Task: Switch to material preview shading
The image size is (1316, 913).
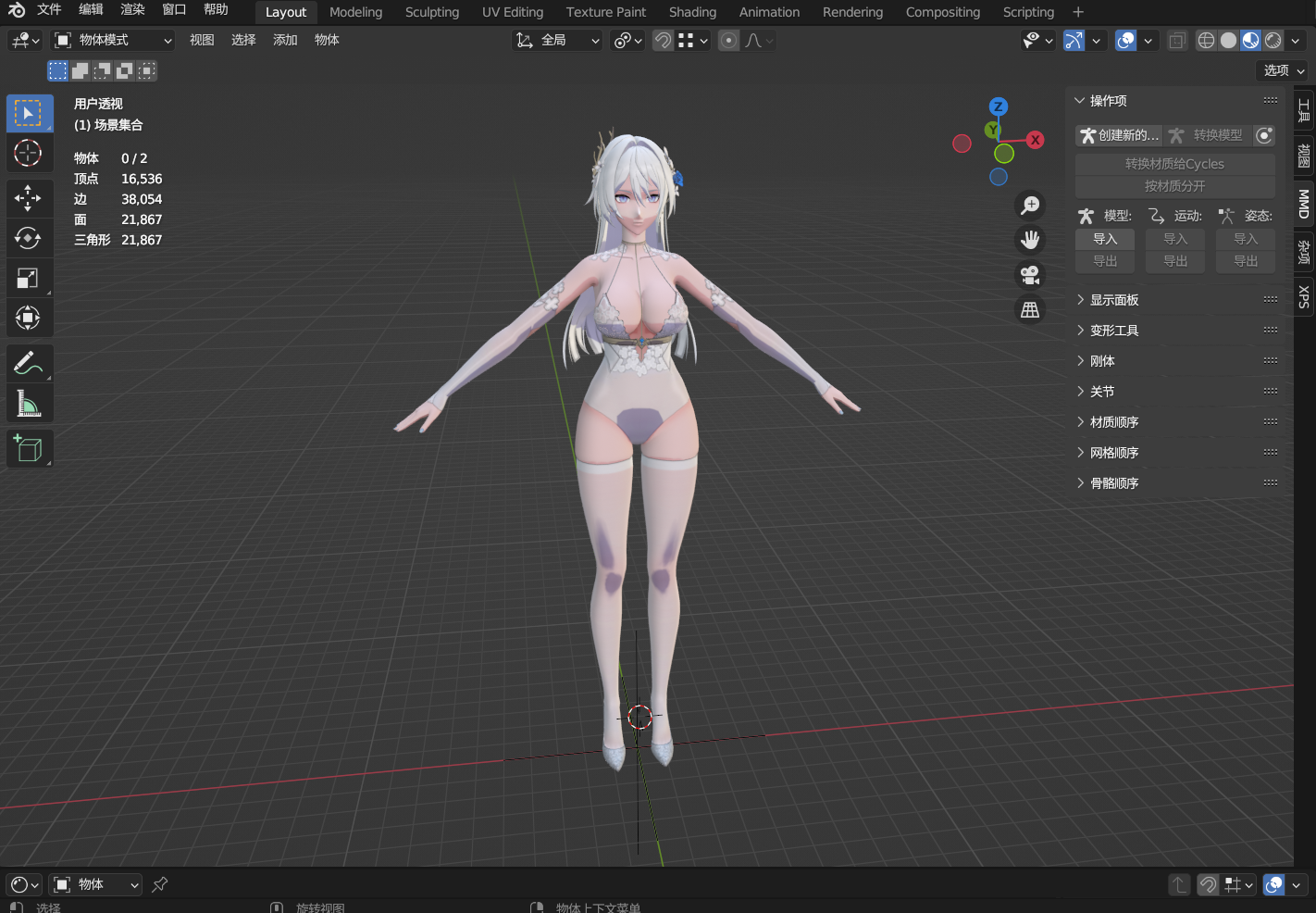Action: pyautogui.click(x=1250, y=41)
